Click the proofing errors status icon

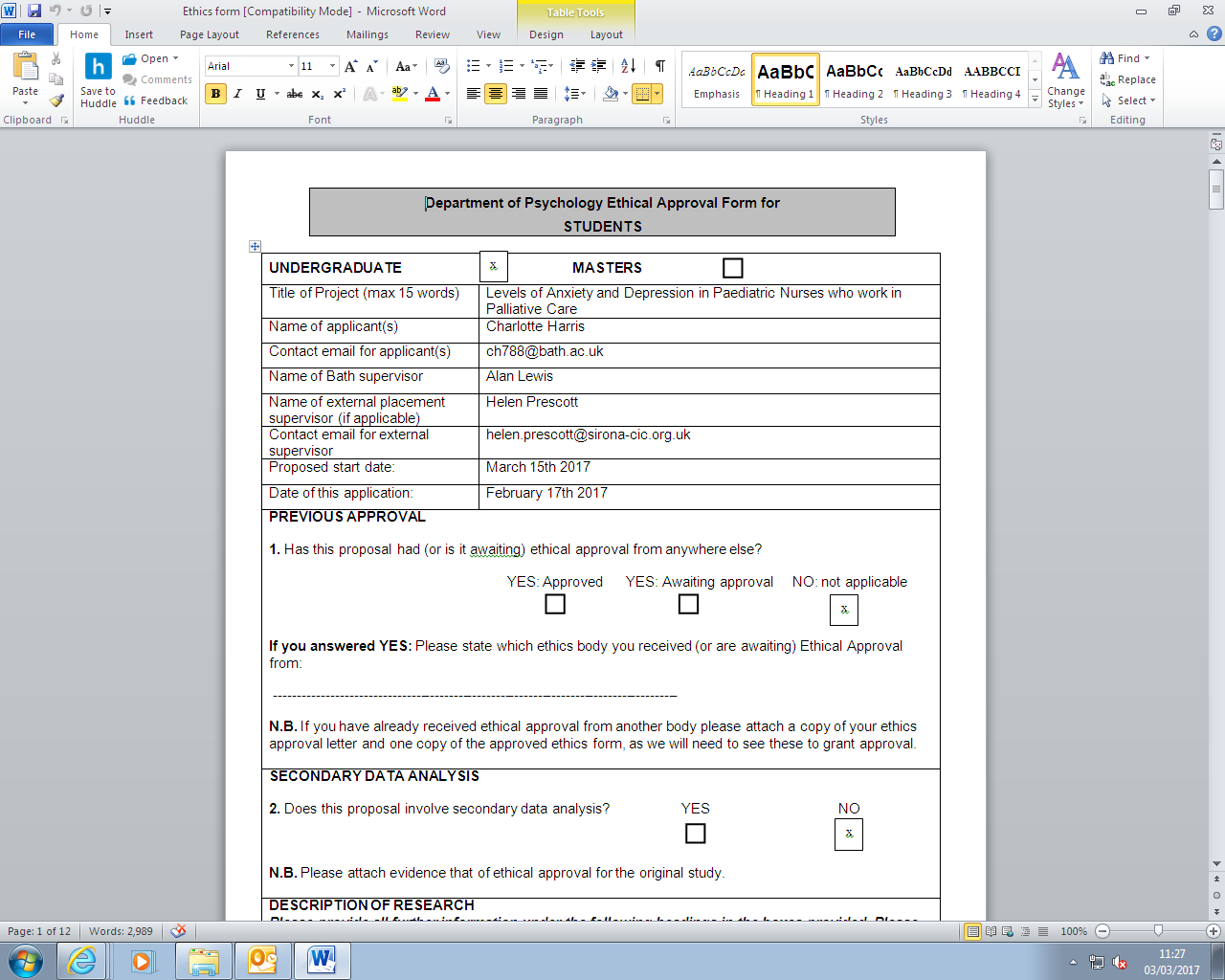[178, 931]
